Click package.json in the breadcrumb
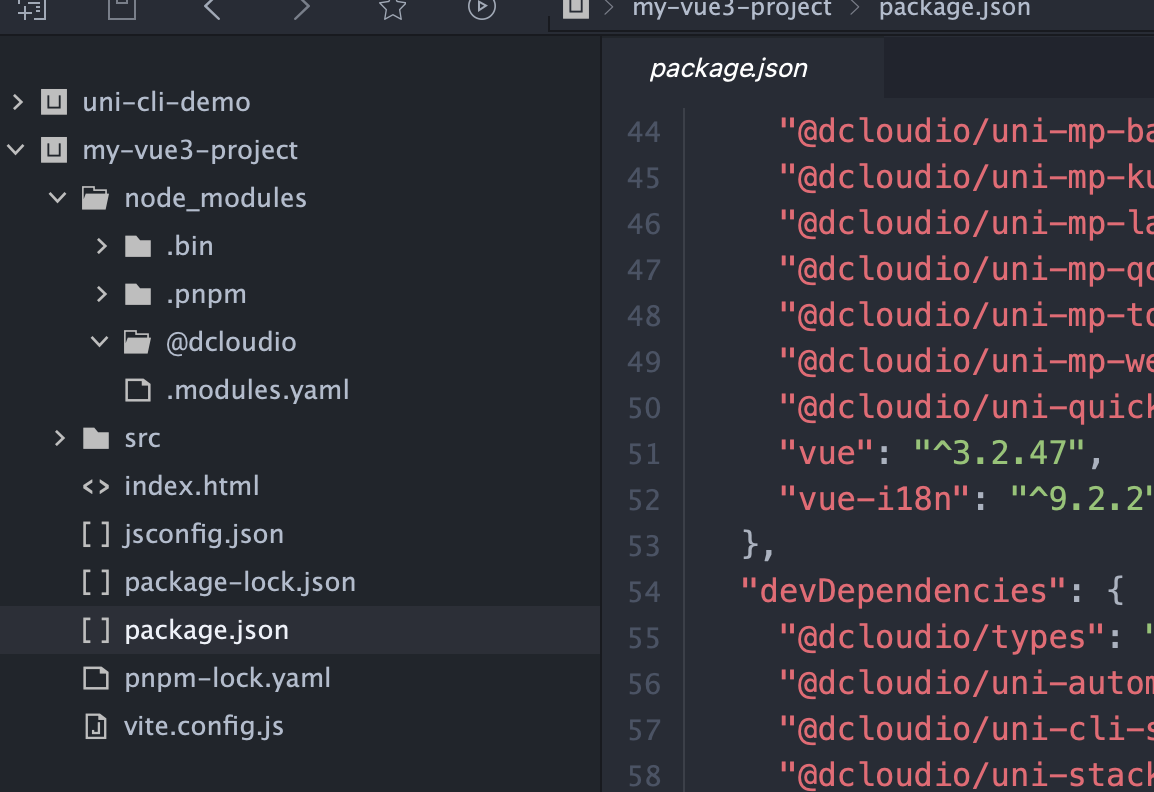 coord(955,9)
